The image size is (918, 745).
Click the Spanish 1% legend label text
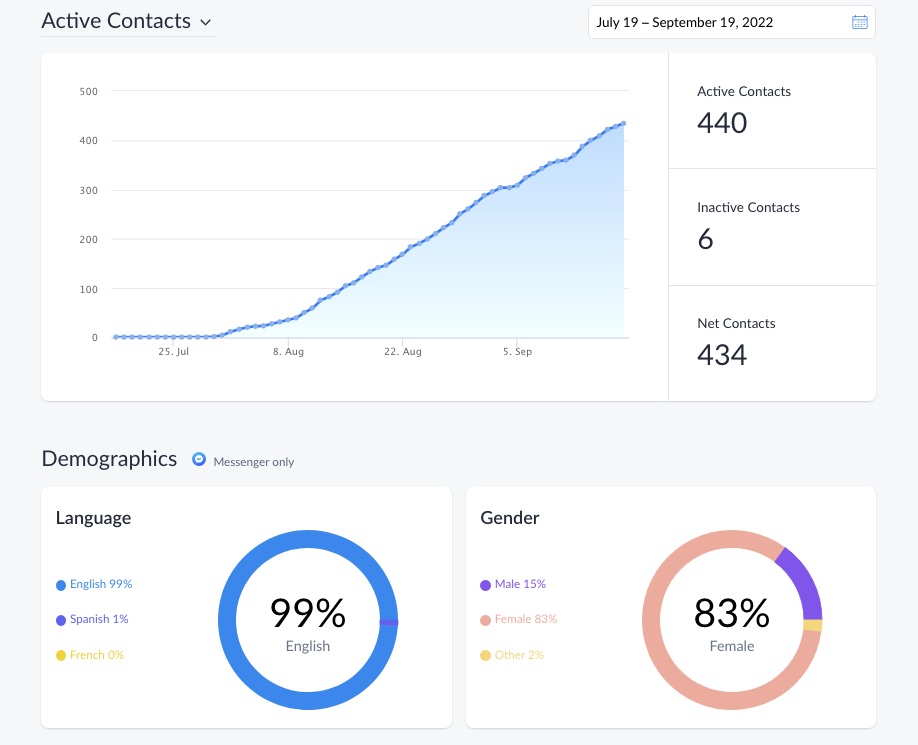pos(98,619)
